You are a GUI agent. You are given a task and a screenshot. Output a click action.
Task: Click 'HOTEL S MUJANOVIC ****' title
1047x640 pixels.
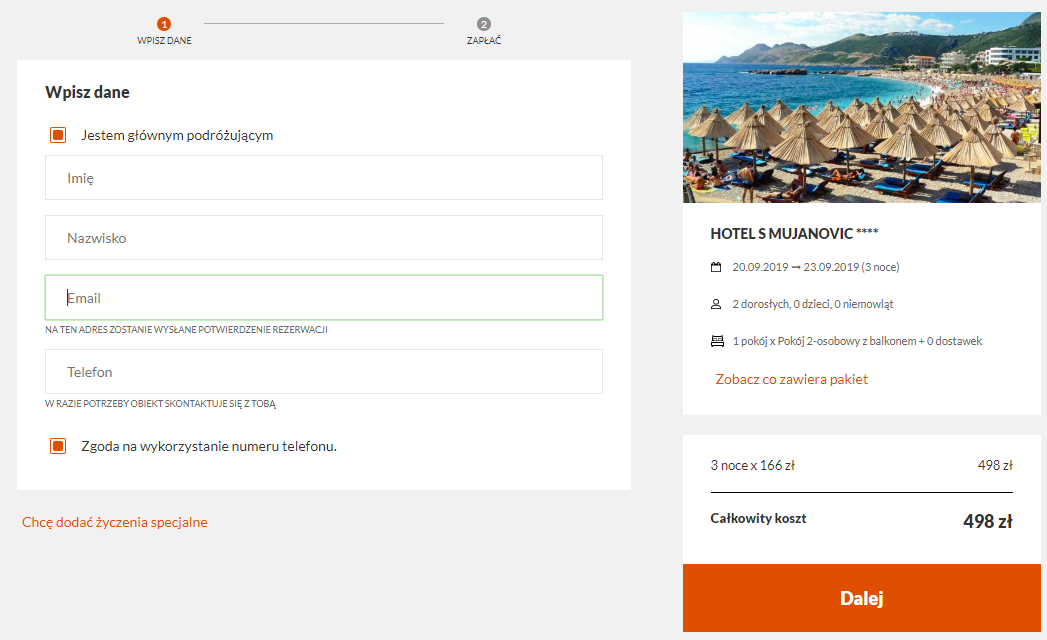(794, 234)
